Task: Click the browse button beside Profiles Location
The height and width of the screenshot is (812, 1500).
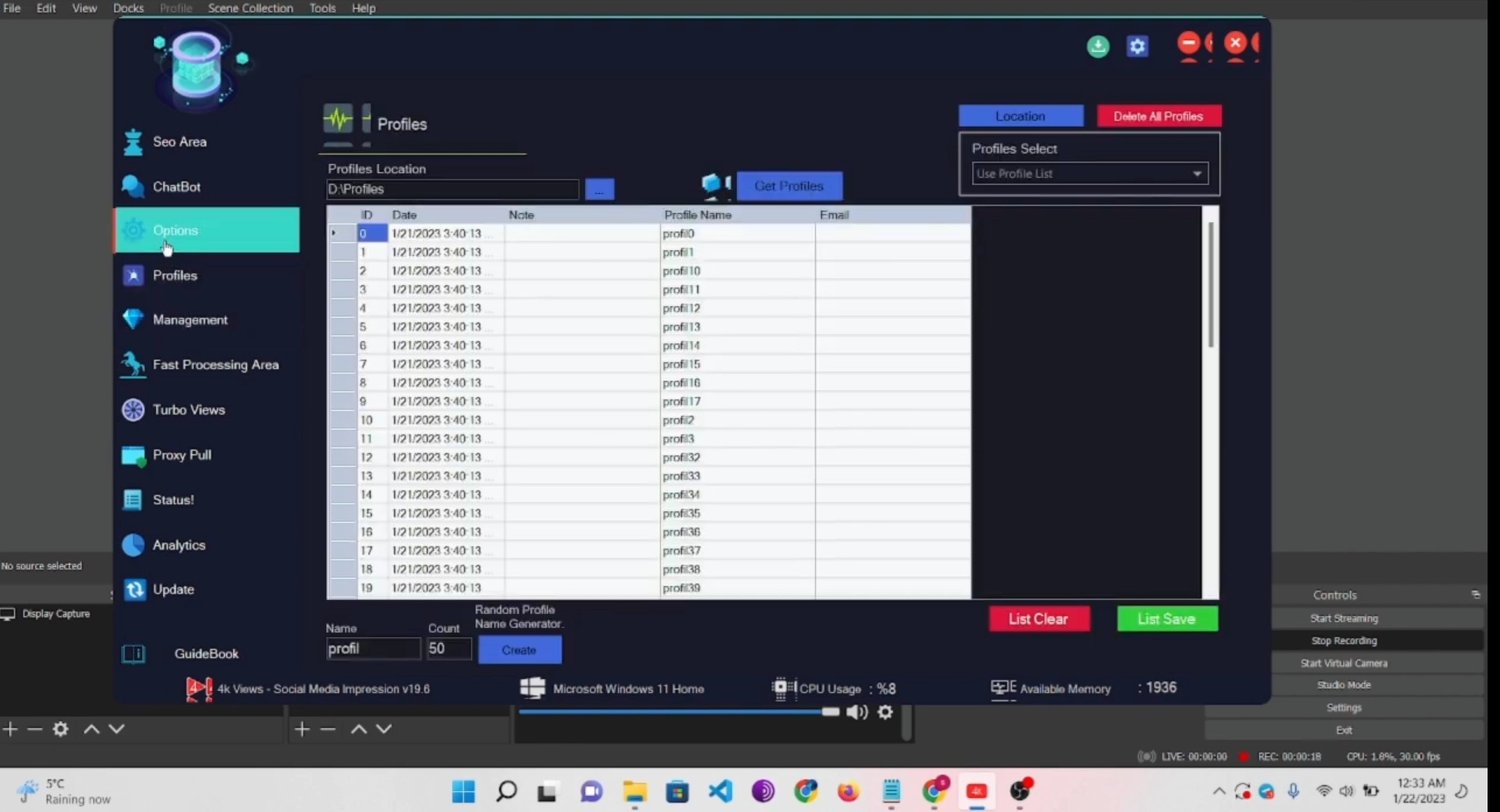Action: (x=599, y=189)
